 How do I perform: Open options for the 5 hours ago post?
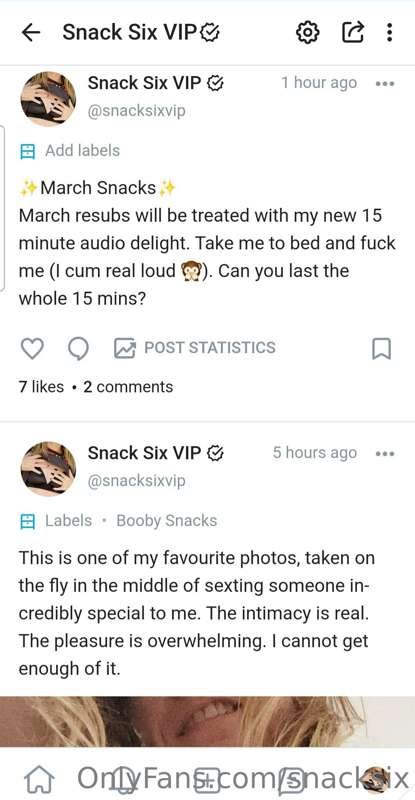coord(385,453)
